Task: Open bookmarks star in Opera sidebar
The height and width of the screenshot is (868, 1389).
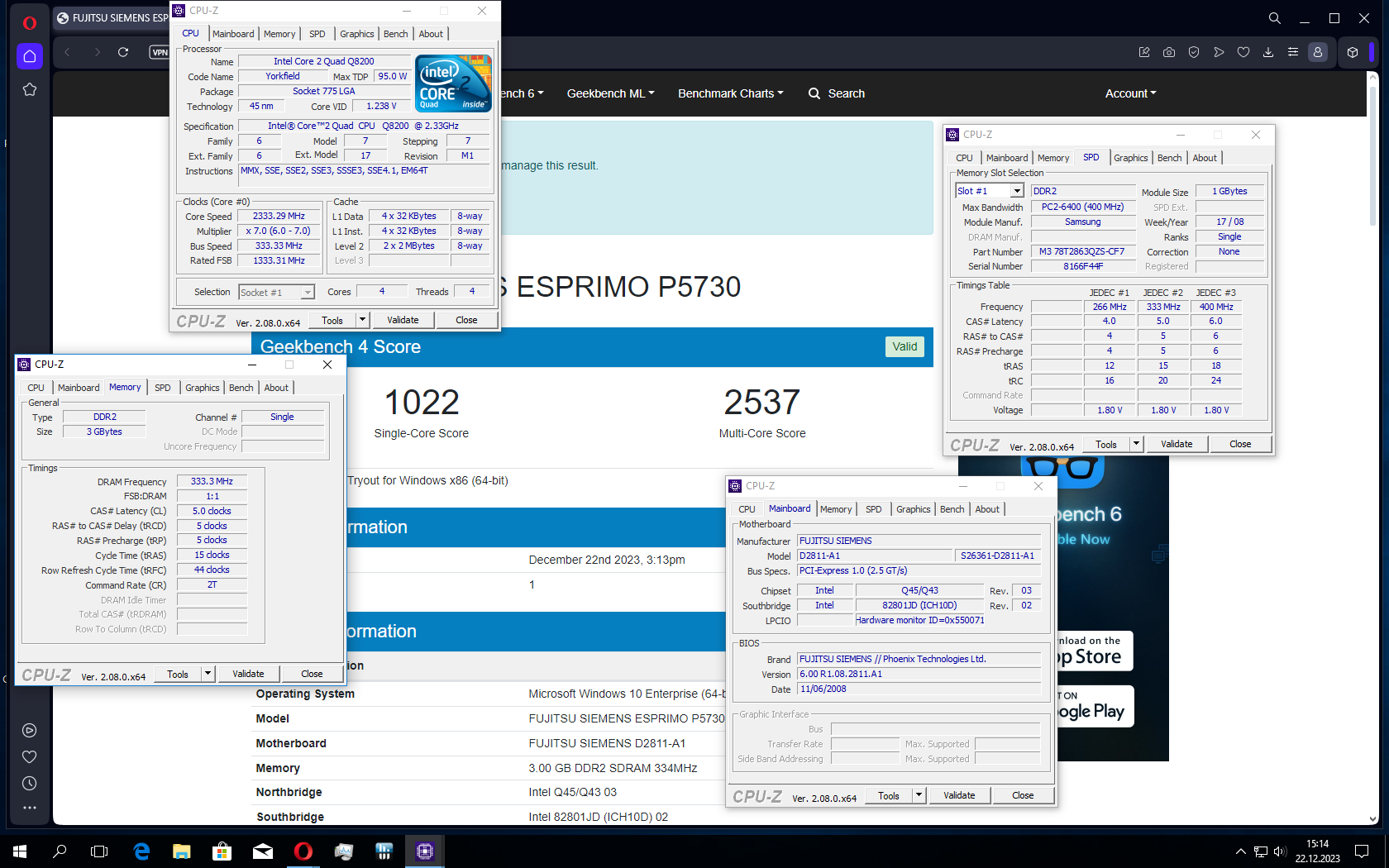Action: pos(30,89)
